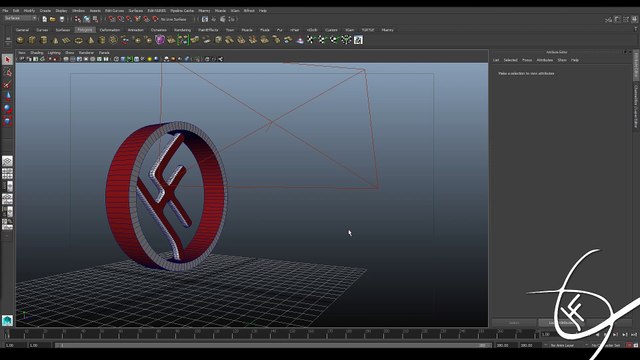This screenshot has height=360, width=640.
Task: Choose the blue sphere toolbox tool
Action: coord(7,109)
